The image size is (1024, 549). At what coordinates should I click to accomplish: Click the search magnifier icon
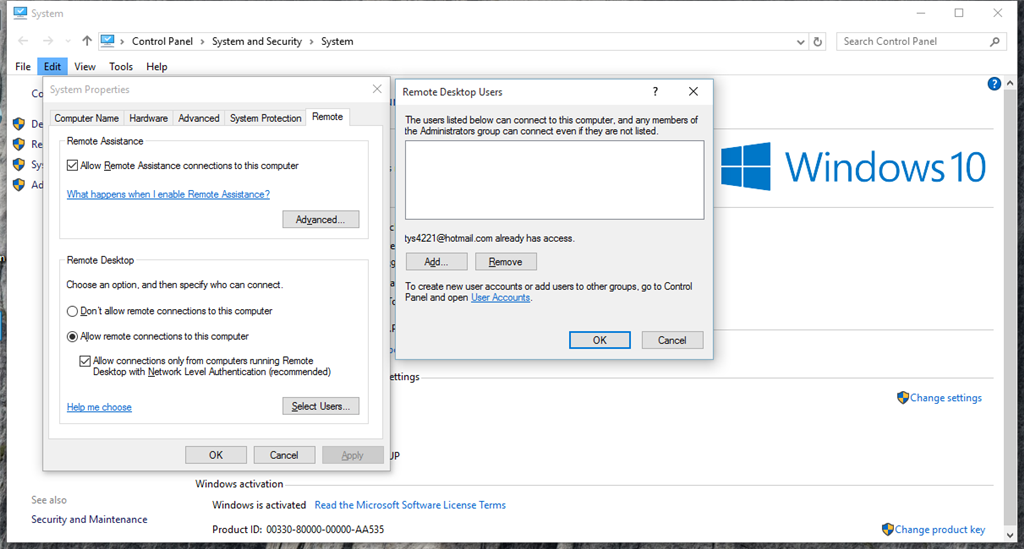click(995, 42)
